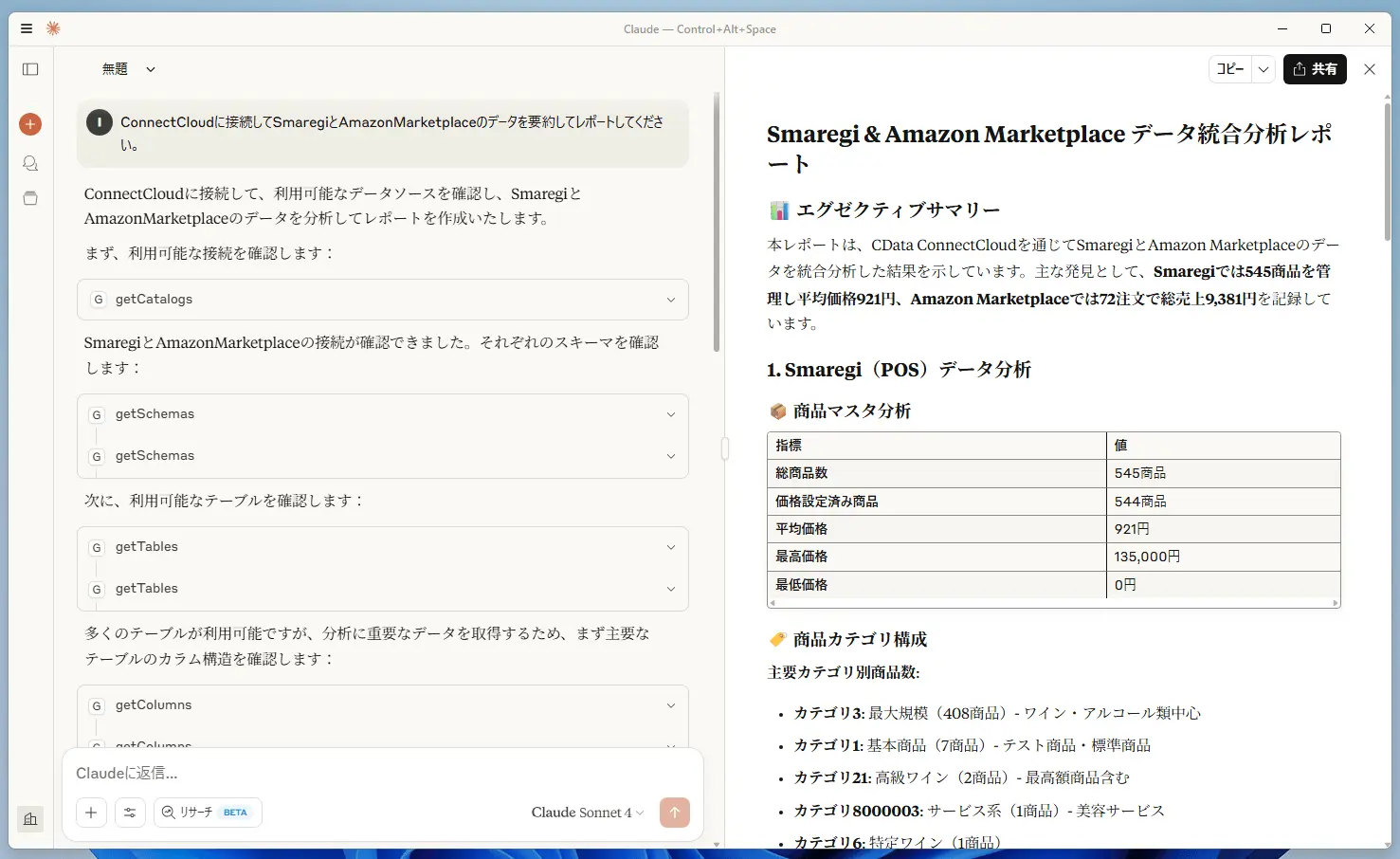The width and height of the screenshot is (1400, 859).
Task: Click the account icon at bottom left
Action: [29, 819]
